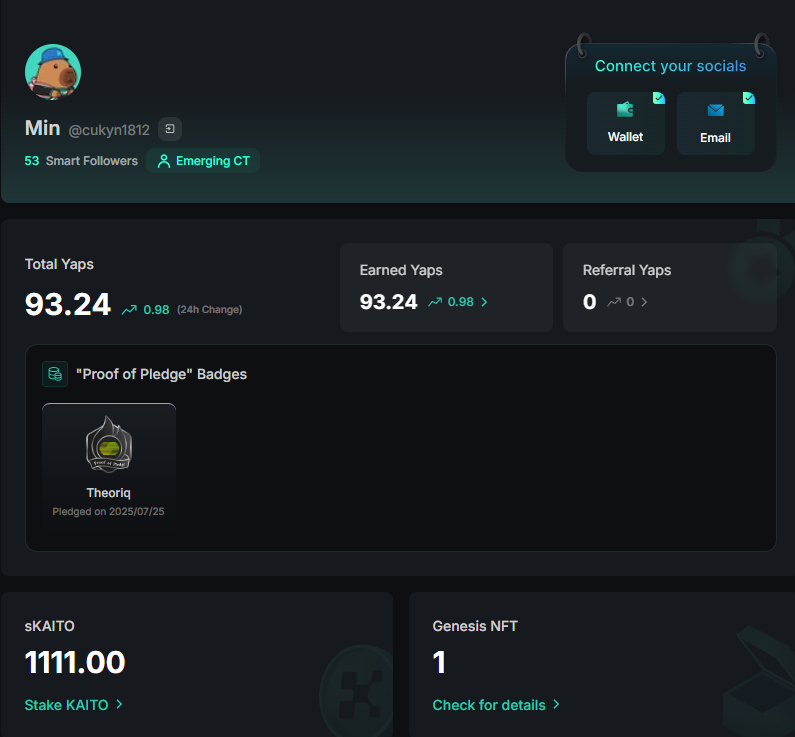795x737 pixels.
Task: Click the capybara profile avatar
Action: [53, 72]
